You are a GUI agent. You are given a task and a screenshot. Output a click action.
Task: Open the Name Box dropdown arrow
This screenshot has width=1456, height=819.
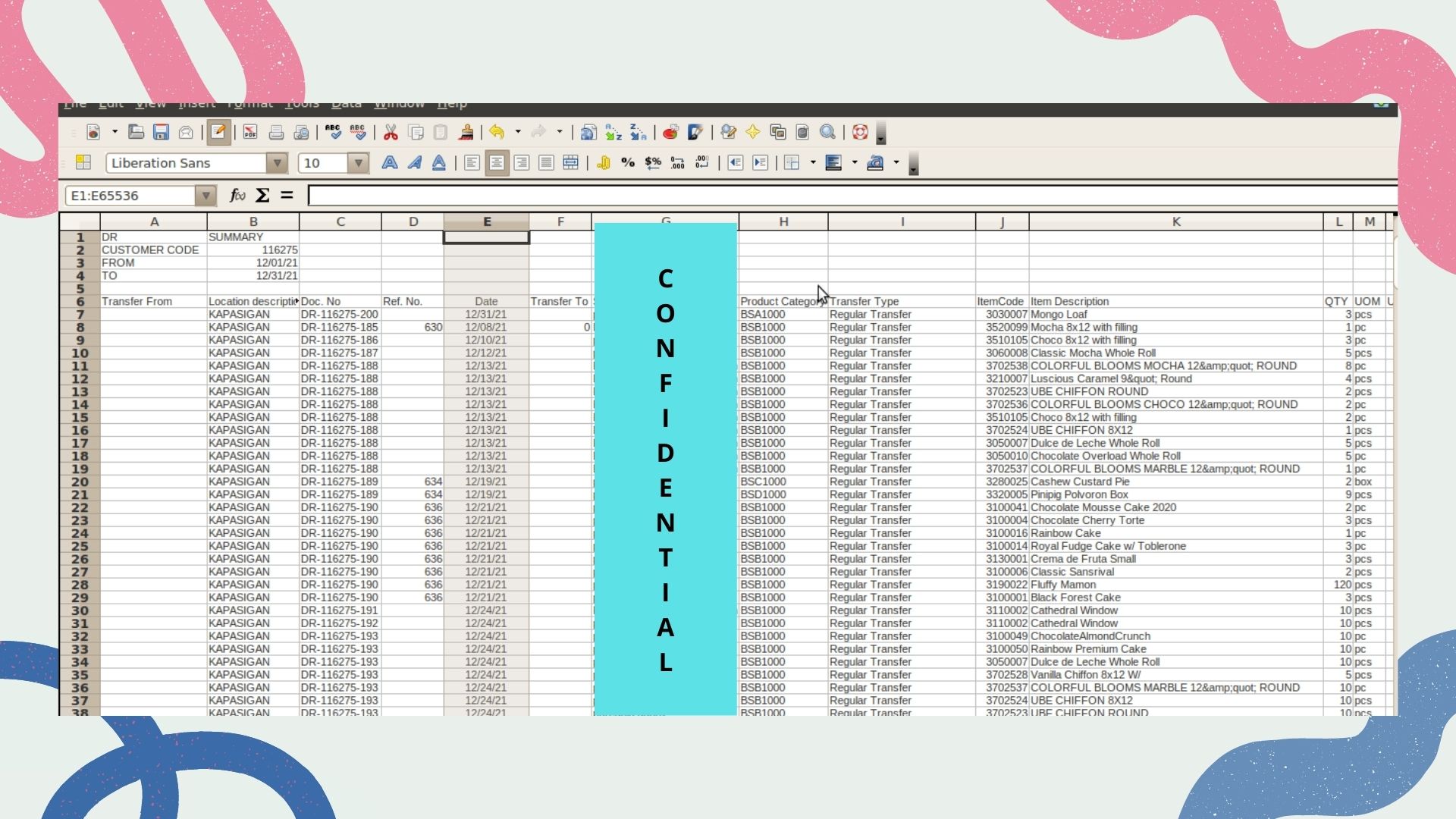point(206,196)
